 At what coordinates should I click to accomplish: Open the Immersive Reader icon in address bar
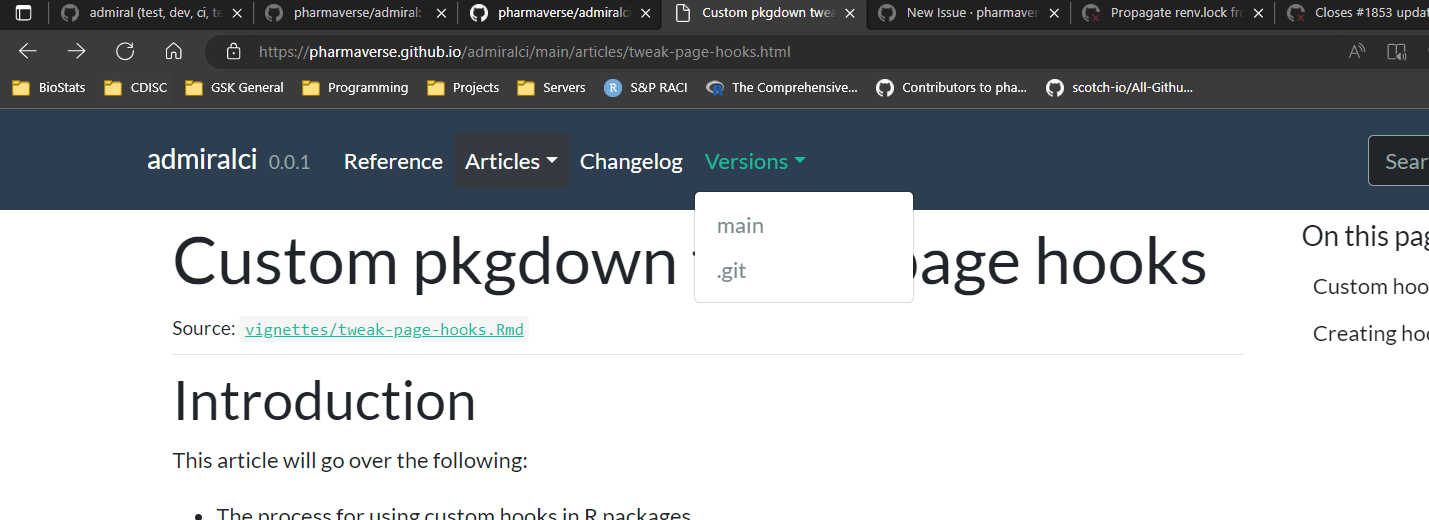tap(1396, 51)
